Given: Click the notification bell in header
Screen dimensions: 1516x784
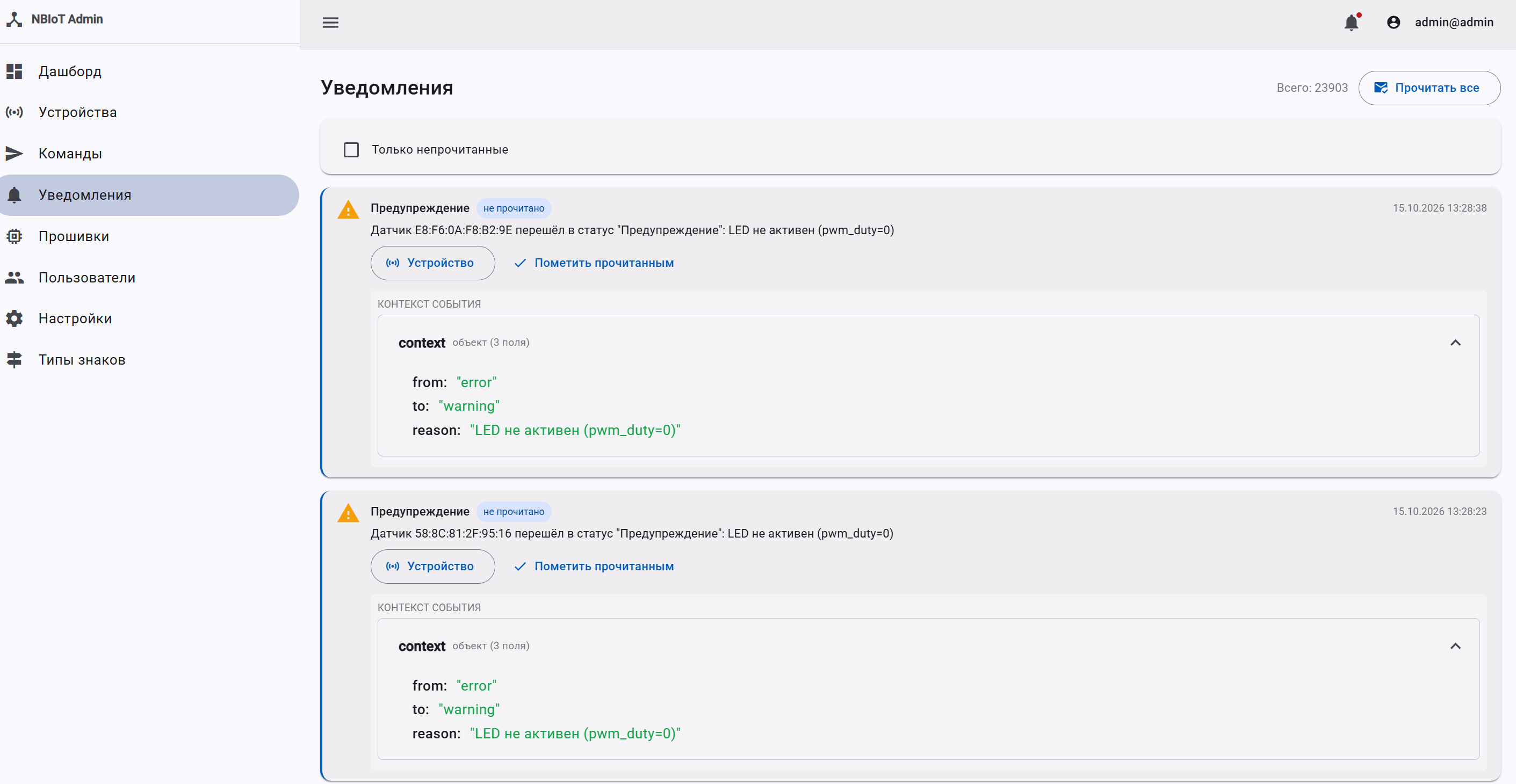Looking at the screenshot, I should 1351,23.
